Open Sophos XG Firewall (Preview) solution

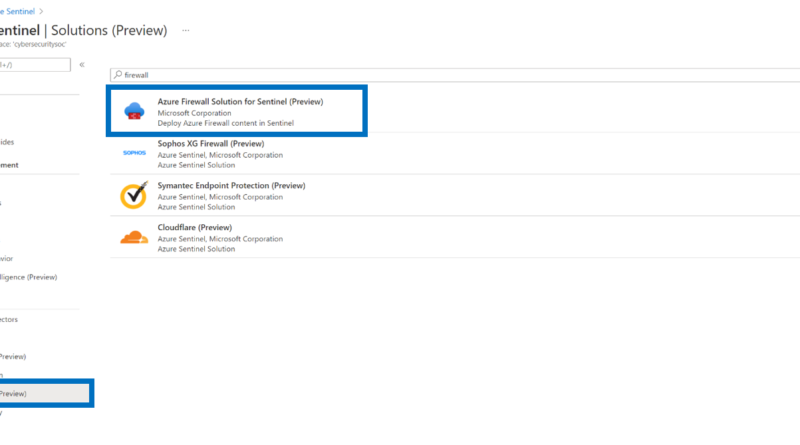(211, 143)
